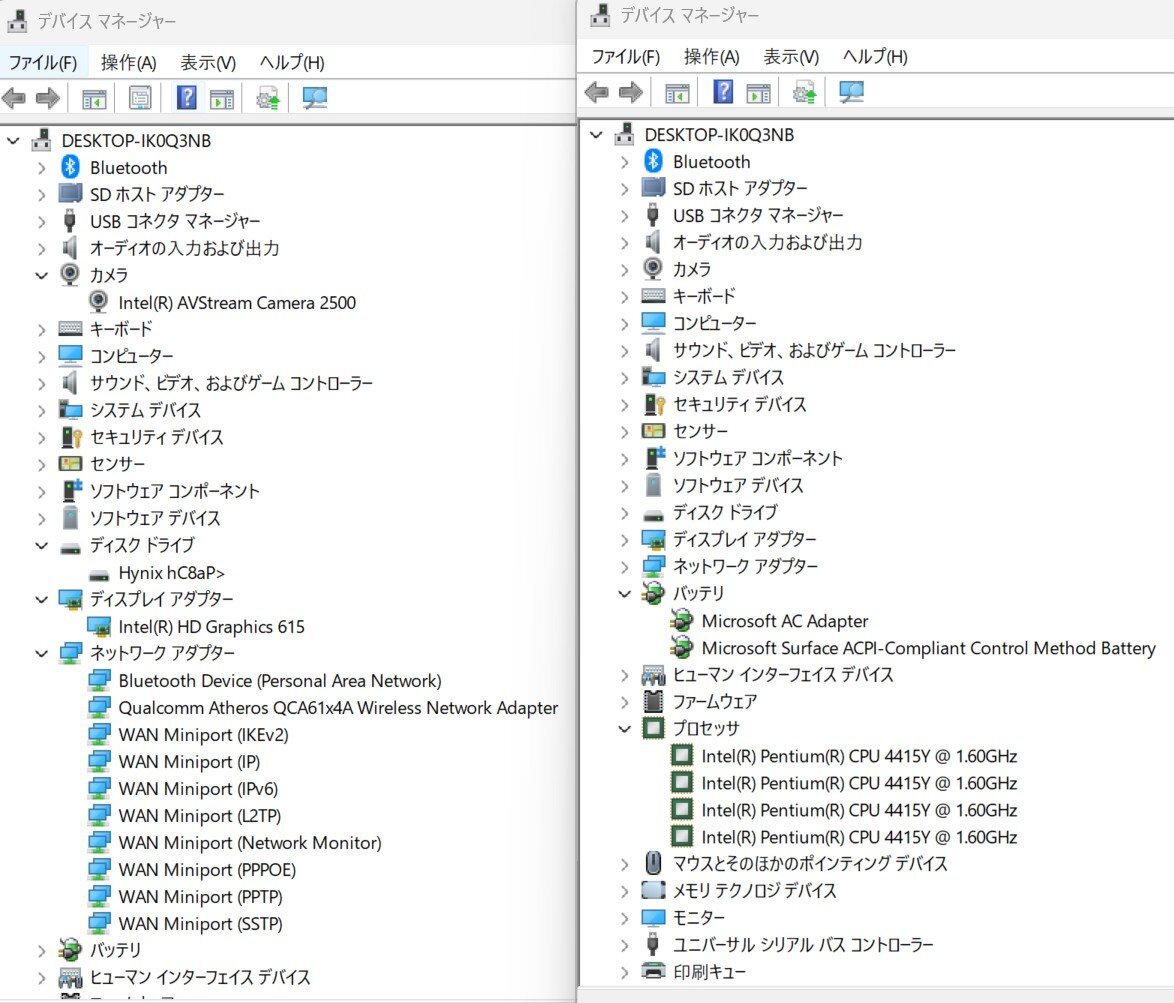The width and height of the screenshot is (1174, 1003).
Task: Select Intel(R) AVStream Camera 2500 device
Action: pos(237,302)
